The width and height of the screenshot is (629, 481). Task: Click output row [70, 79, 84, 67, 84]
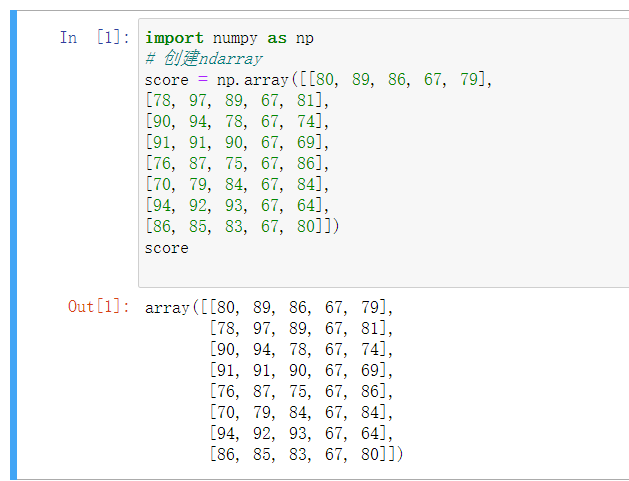coord(301,412)
